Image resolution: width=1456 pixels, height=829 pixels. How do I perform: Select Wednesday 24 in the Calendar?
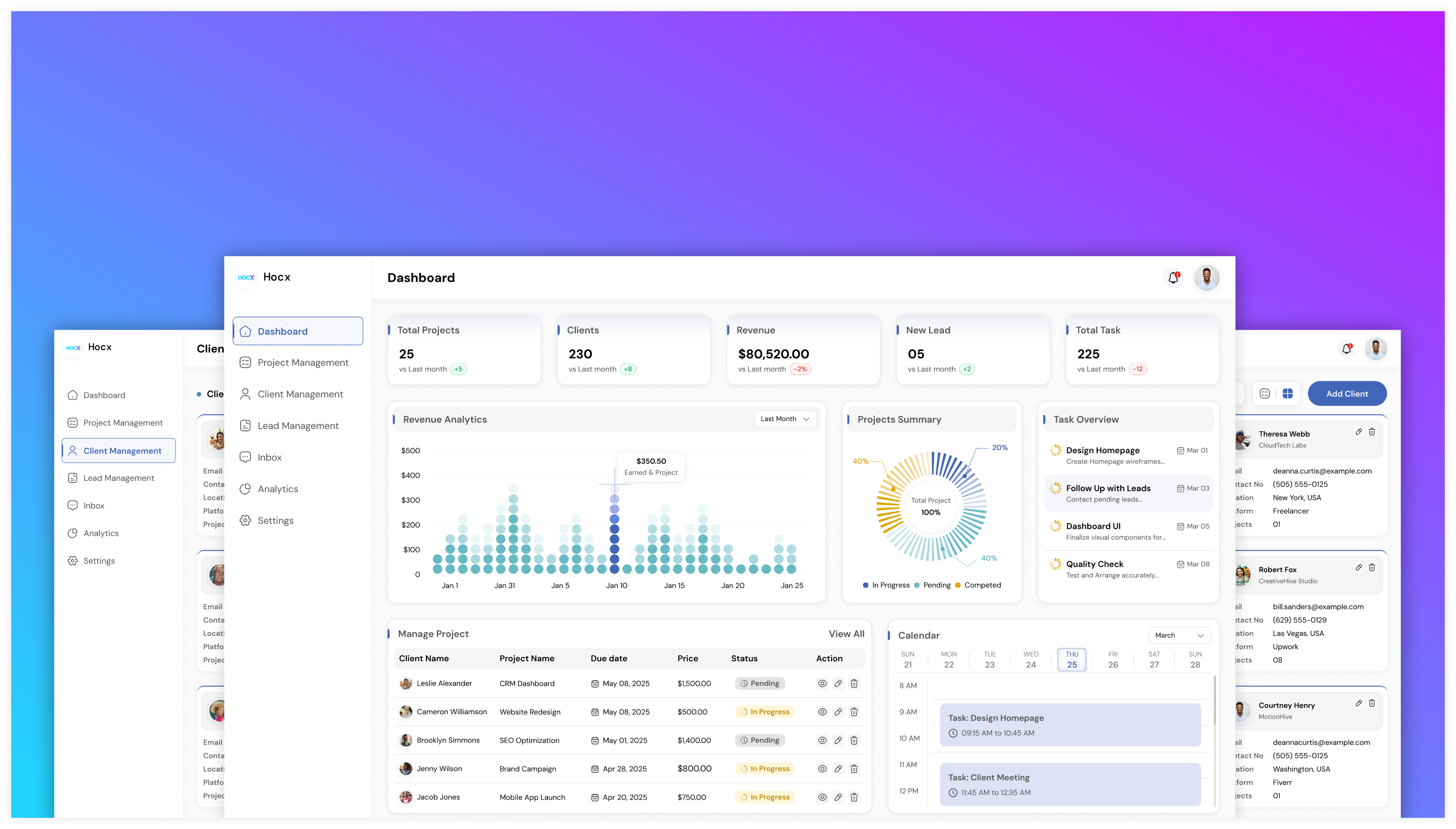coord(1030,659)
